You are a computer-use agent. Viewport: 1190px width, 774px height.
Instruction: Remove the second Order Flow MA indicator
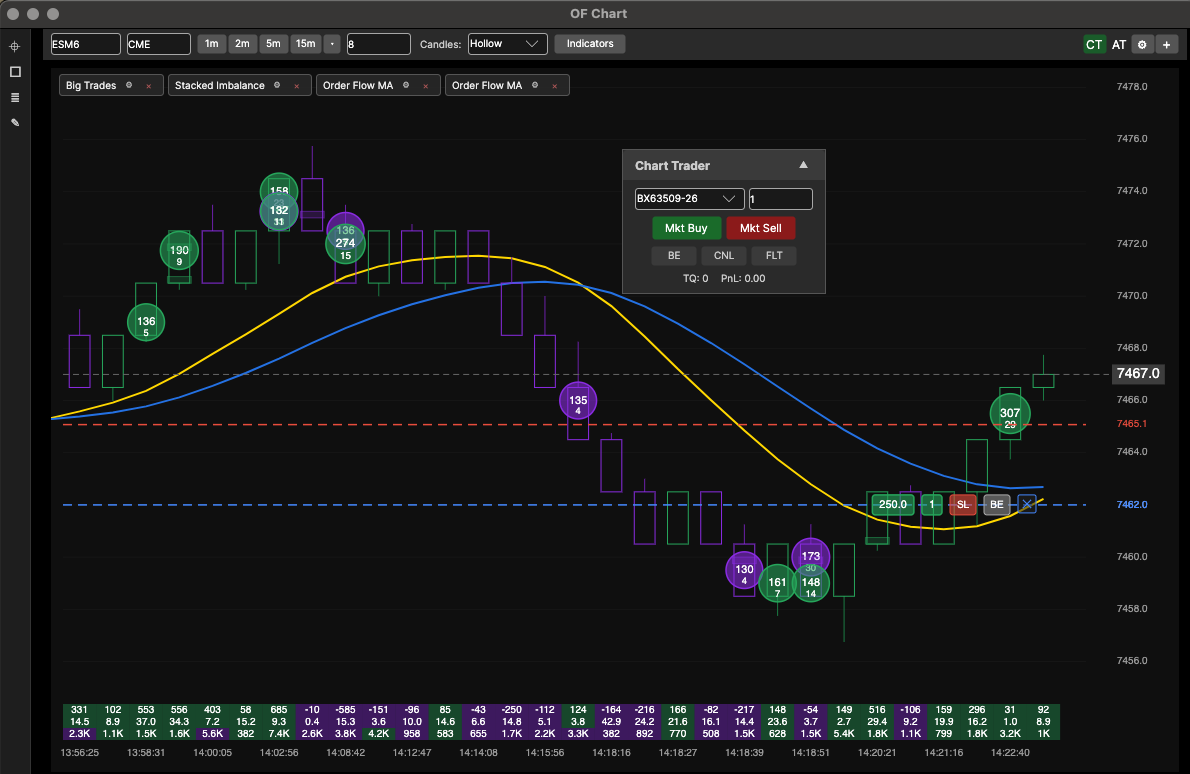click(555, 86)
